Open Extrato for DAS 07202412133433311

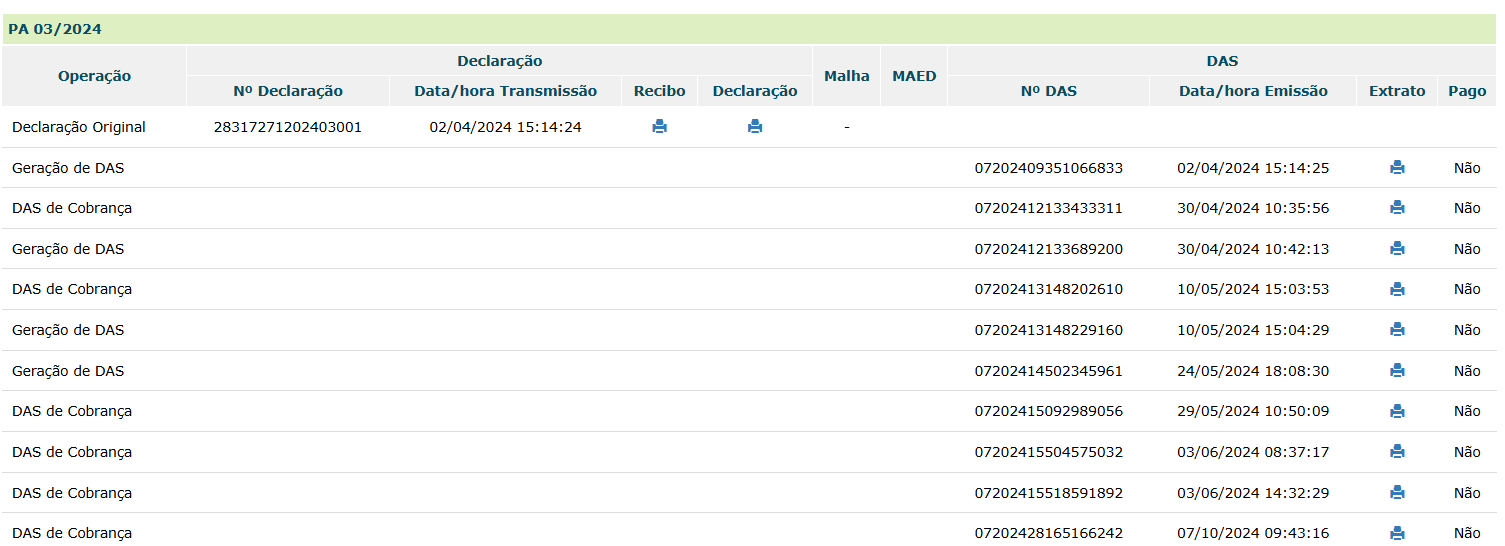point(1397,208)
